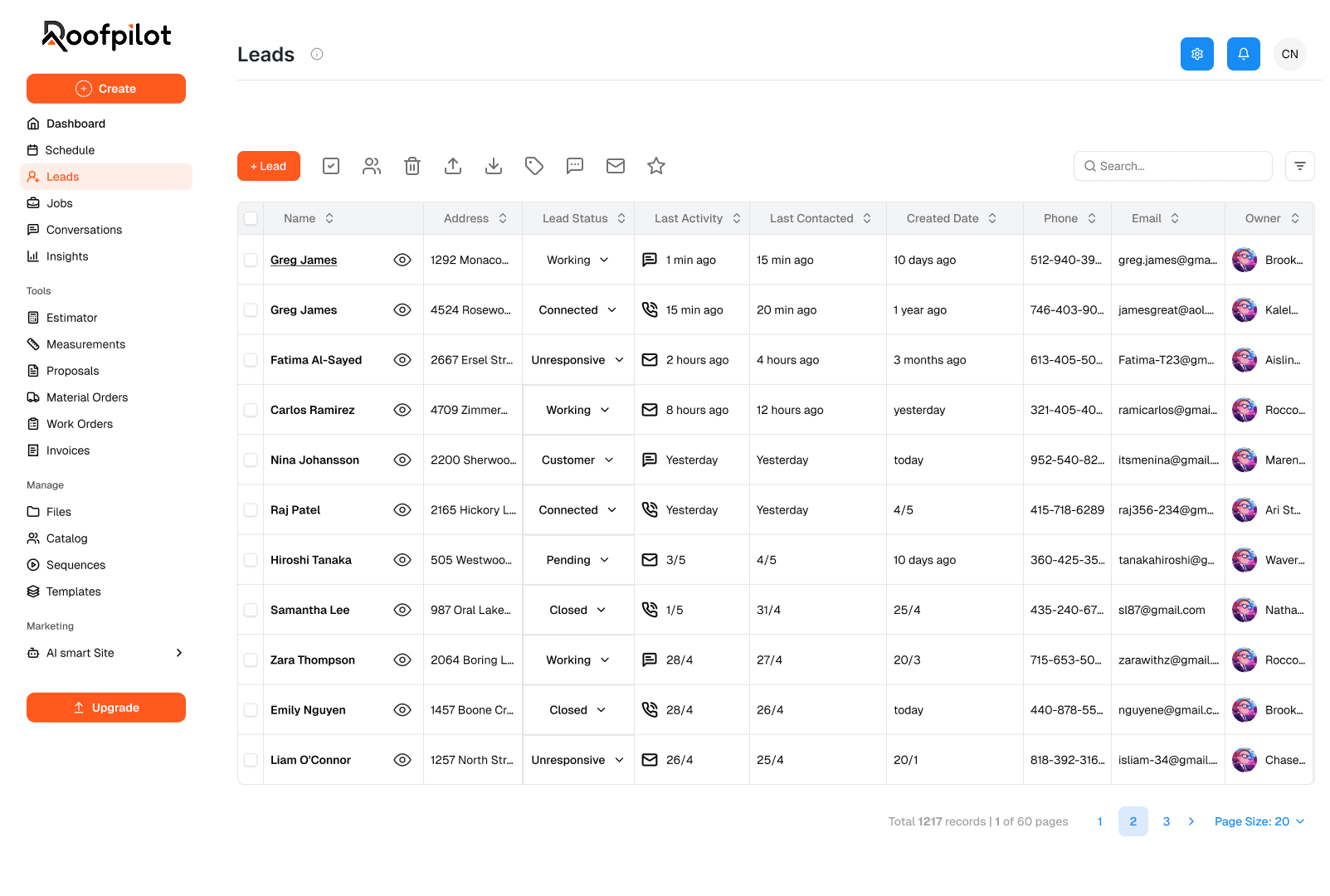This screenshot has width=1330, height=896.
Task: Check the Liam O'Connor row checkbox
Action: (251, 760)
